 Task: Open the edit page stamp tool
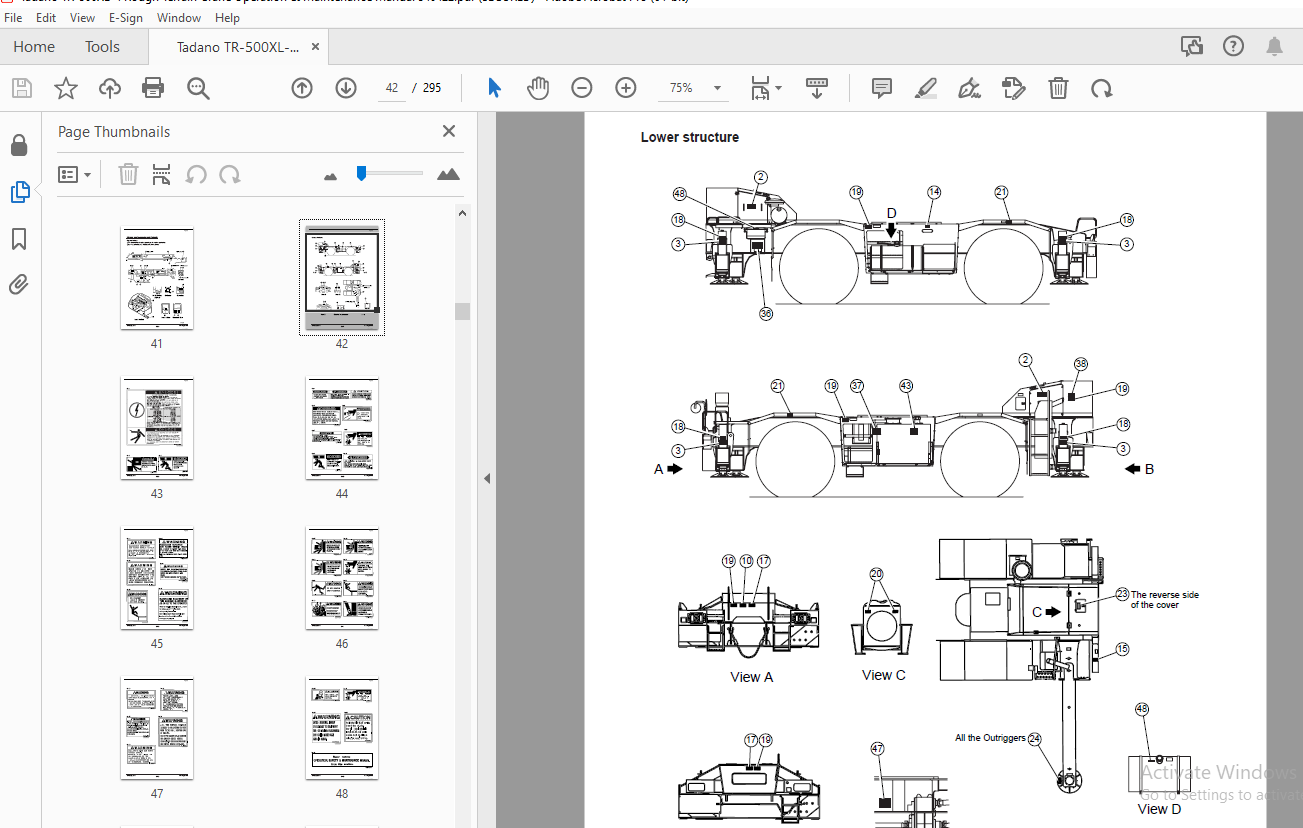(1014, 88)
